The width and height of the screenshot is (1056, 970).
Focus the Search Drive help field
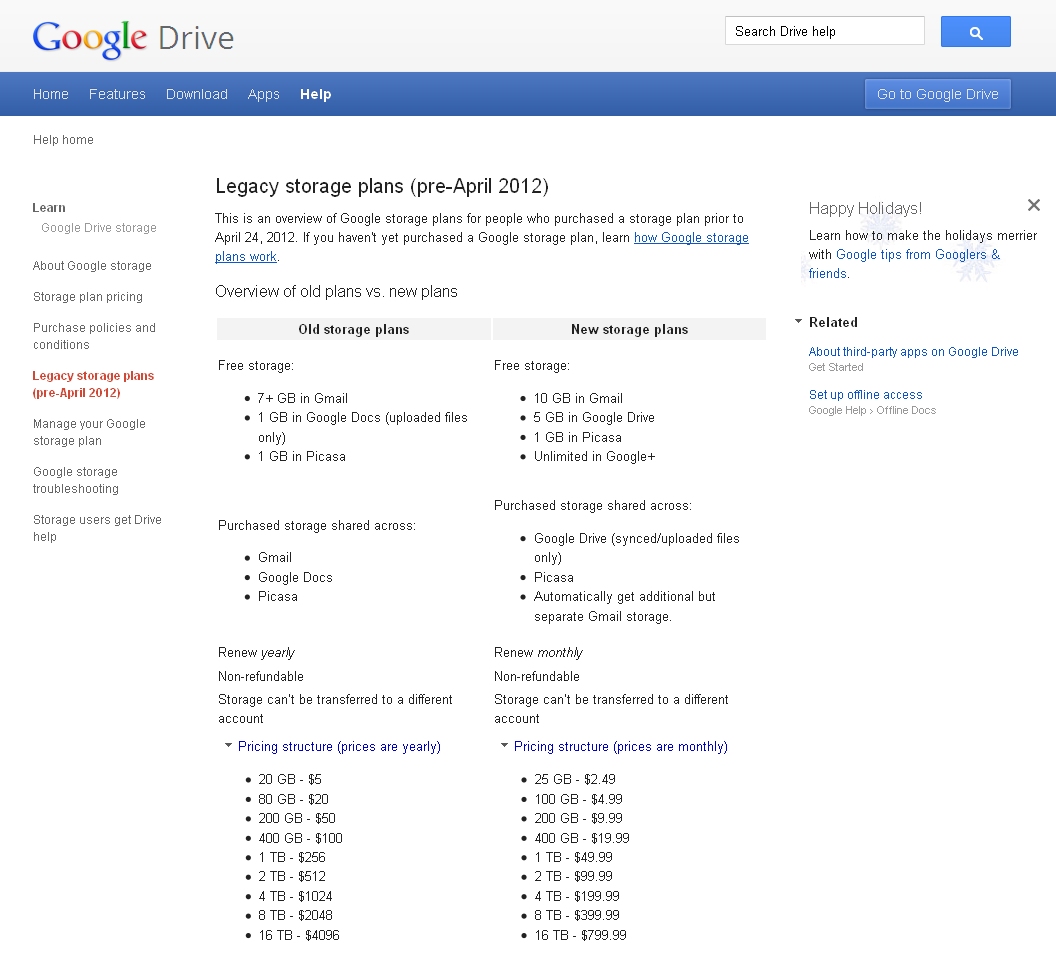[824, 31]
